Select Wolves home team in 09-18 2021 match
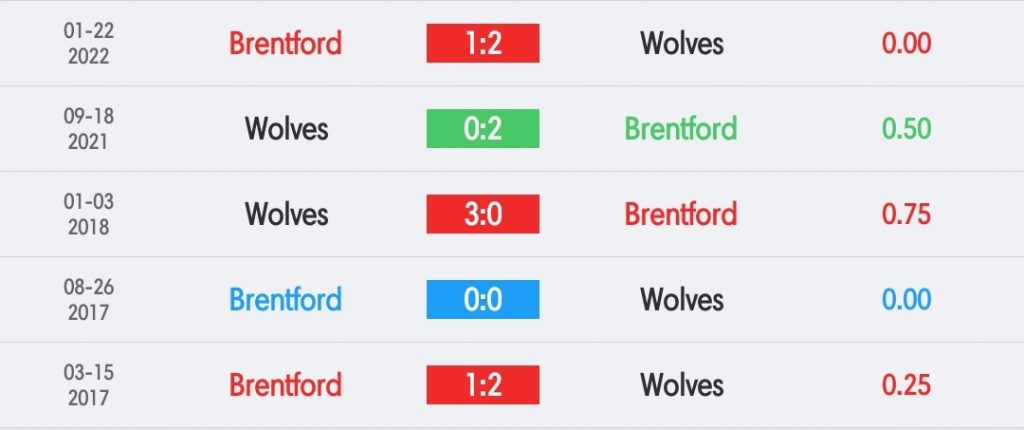Image resolution: width=1024 pixels, height=430 pixels. [286, 129]
